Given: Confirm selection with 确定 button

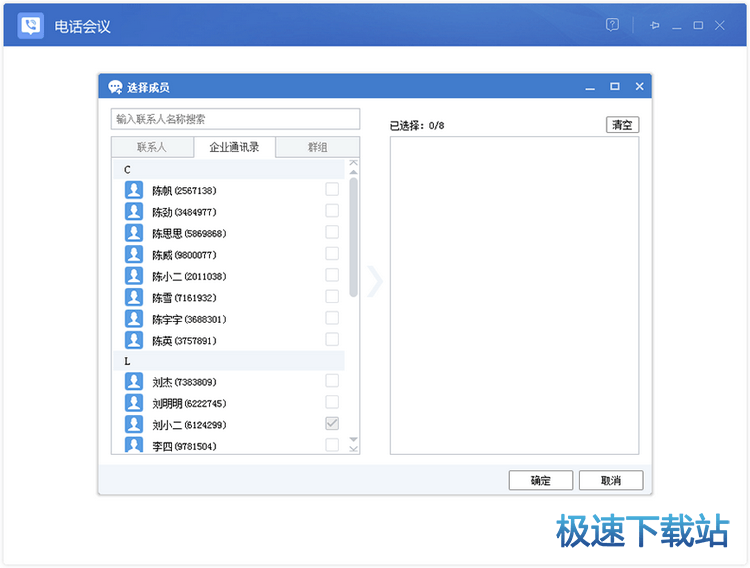Looking at the screenshot, I should tap(540, 480).
